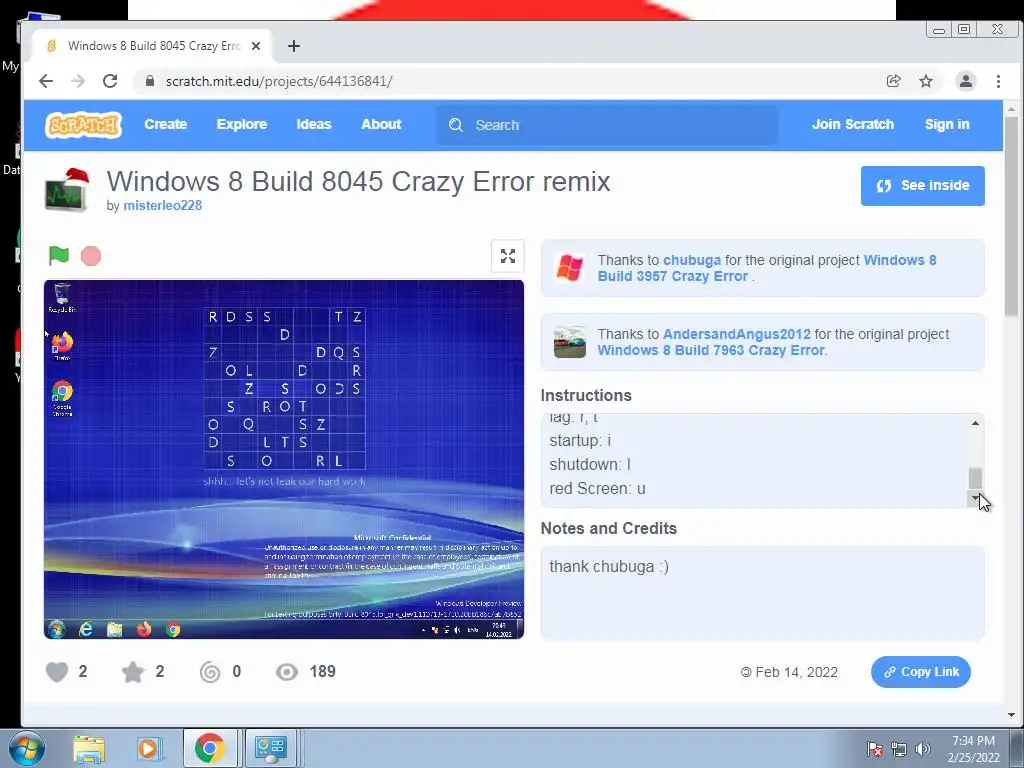This screenshot has height=768, width=1024.
Task: Reload the current page
Action: (x=110, y=81)
